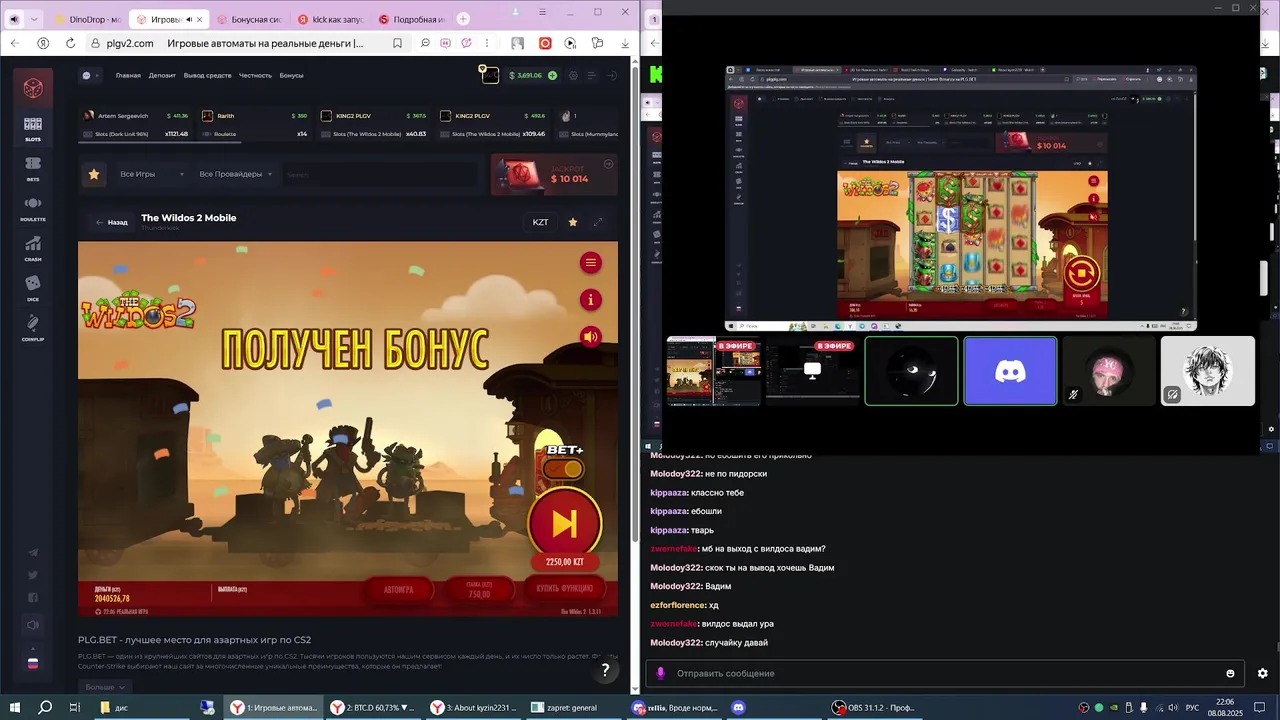Open the Ставка 750,00 bet selector
This screenshot has width=1280, height=720.
(x=480, y=589)
